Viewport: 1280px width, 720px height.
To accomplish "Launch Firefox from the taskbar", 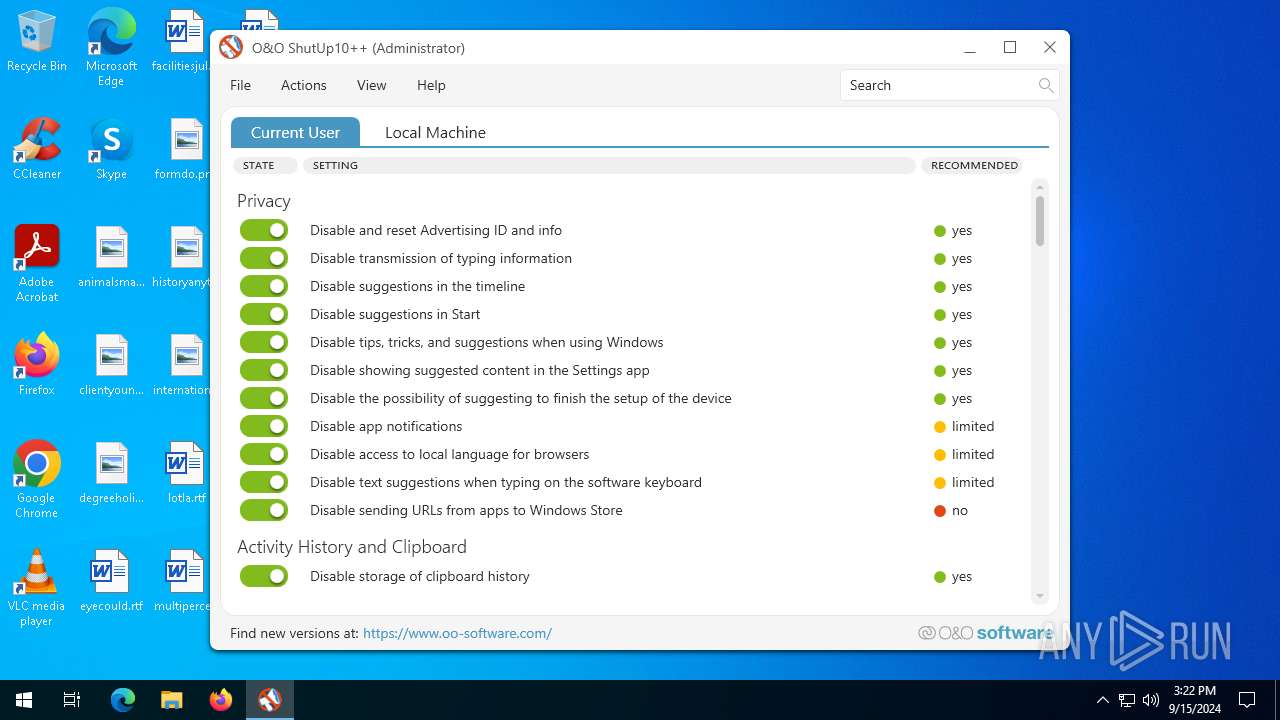I will point(221,700).
